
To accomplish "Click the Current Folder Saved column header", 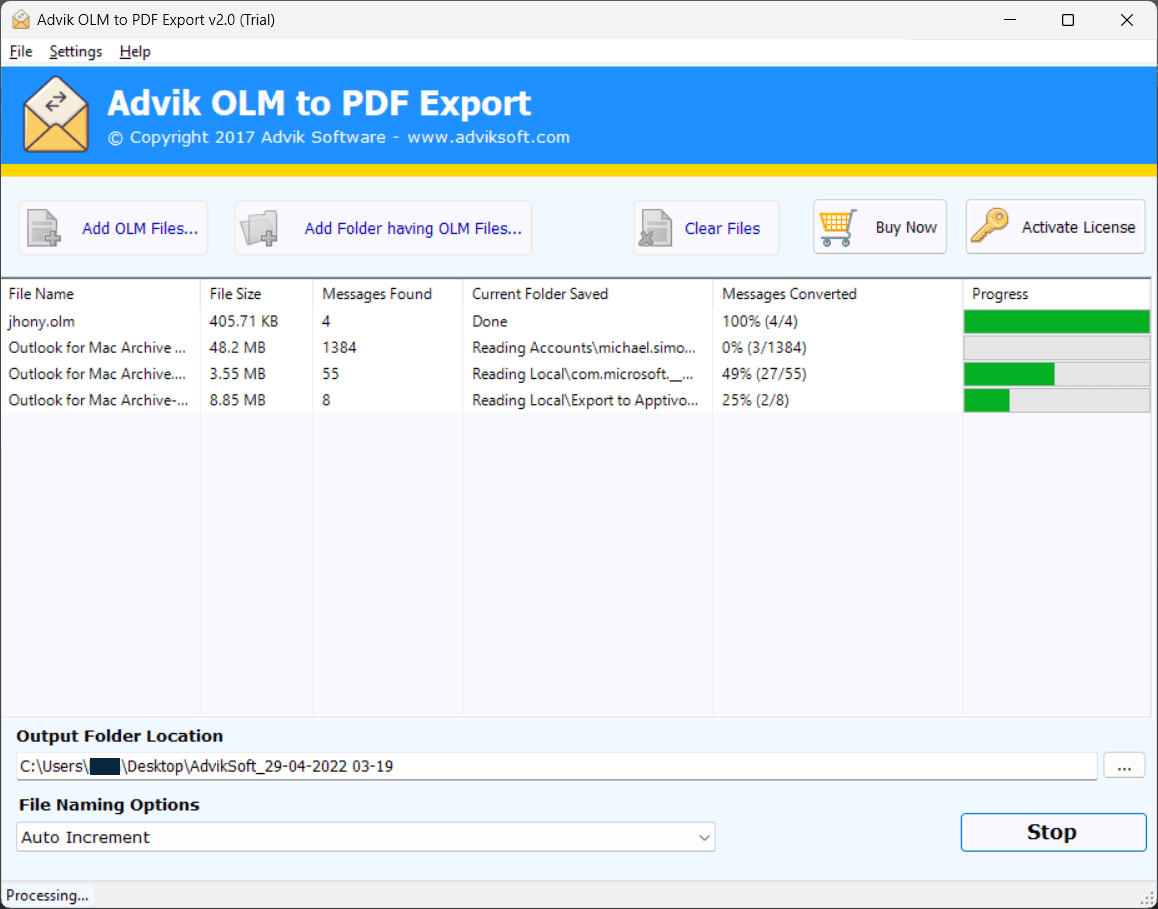I will click(587, 294).
